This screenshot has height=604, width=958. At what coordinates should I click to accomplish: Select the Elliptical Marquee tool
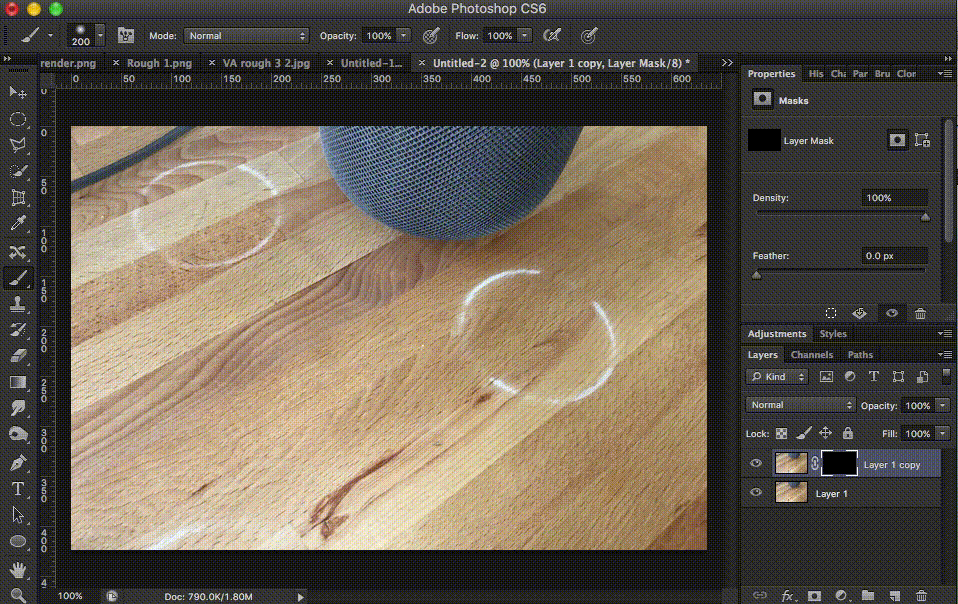coord(18,118)
